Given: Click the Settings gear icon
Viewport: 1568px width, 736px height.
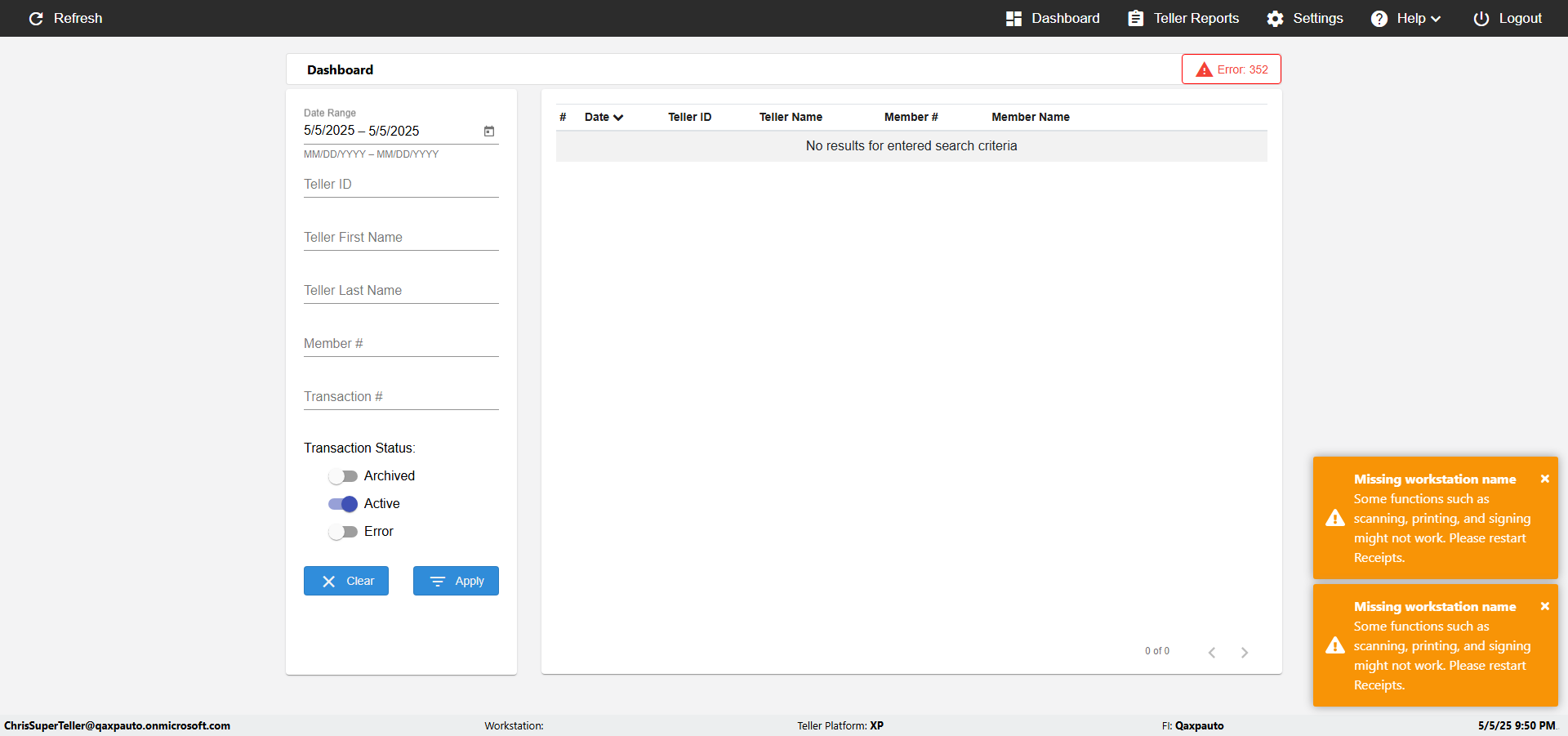Looking at the screenshot, I should [x=1275, y=18].
